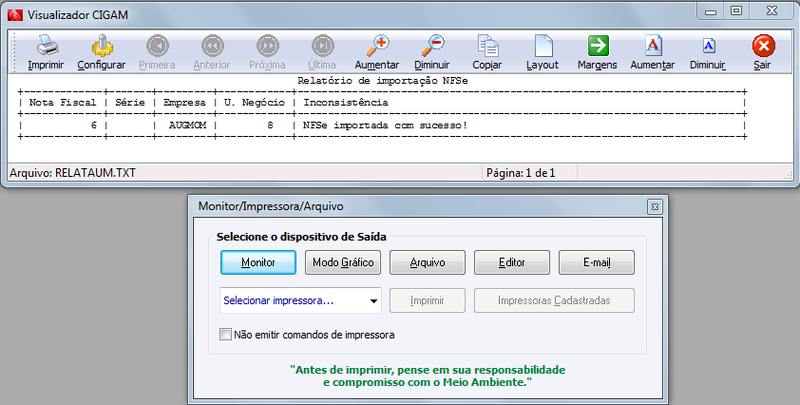Click the Imprimir printer icon in toolbar
Image resolution: width=800 pixels, height=405 pixels.
tap(46, 46)
